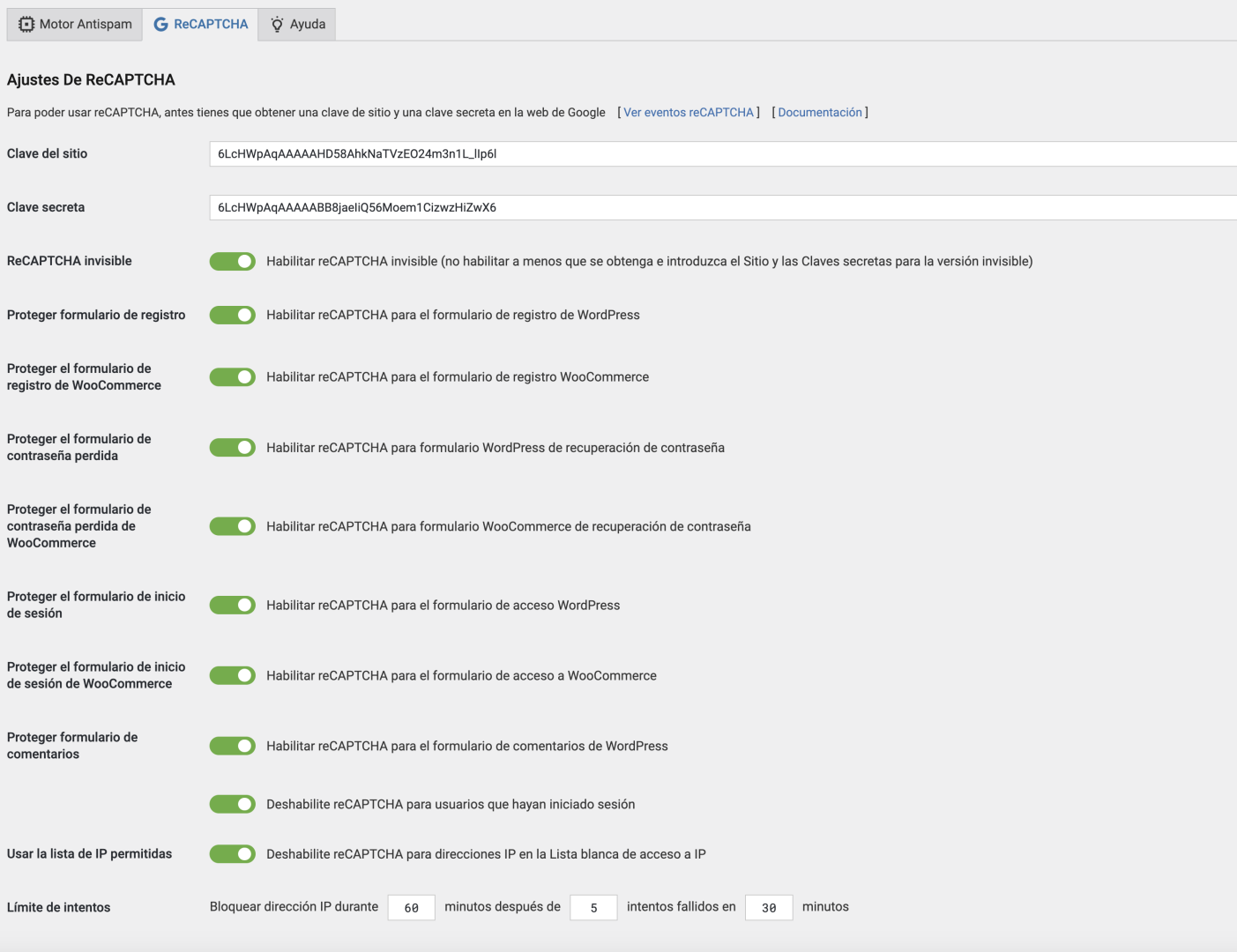Click the Proteger formulario de comentarios label

[72, 746]
